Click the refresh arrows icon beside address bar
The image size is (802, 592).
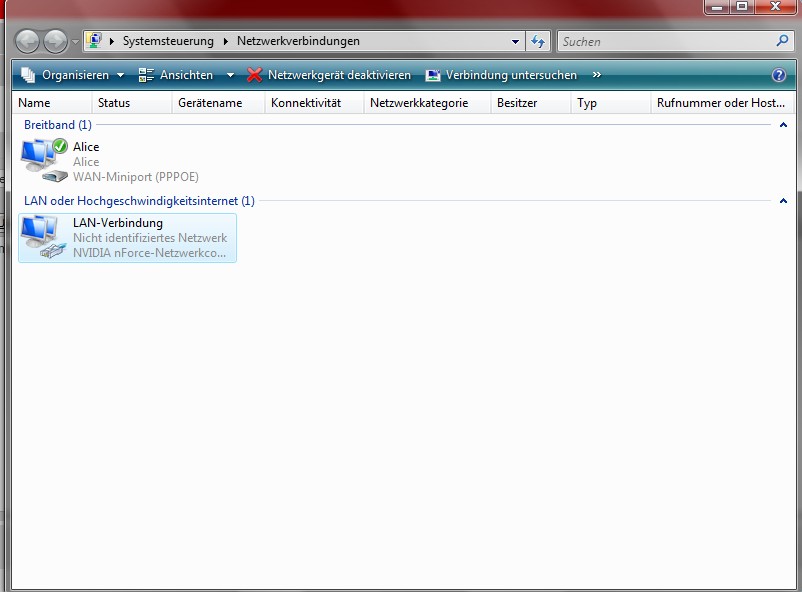point(539,41)
